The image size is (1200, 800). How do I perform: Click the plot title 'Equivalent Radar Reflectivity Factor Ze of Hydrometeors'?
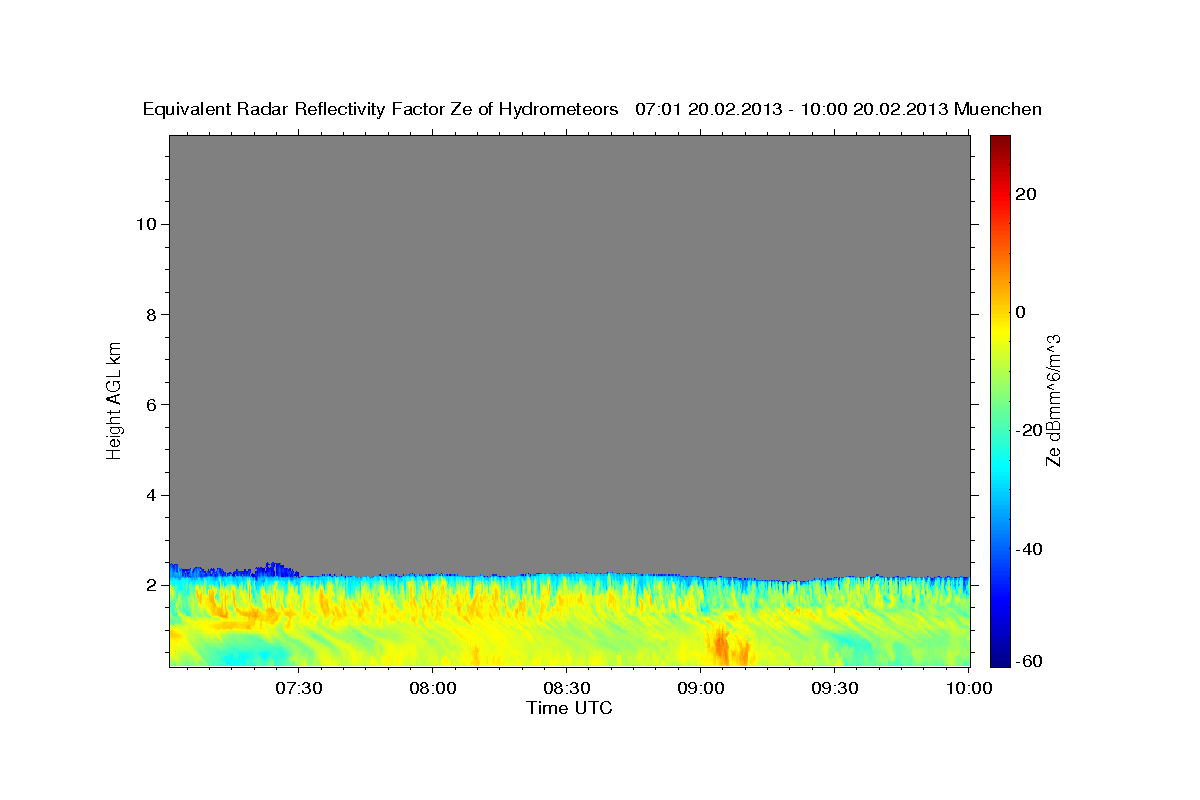click(x=381, y=109)
